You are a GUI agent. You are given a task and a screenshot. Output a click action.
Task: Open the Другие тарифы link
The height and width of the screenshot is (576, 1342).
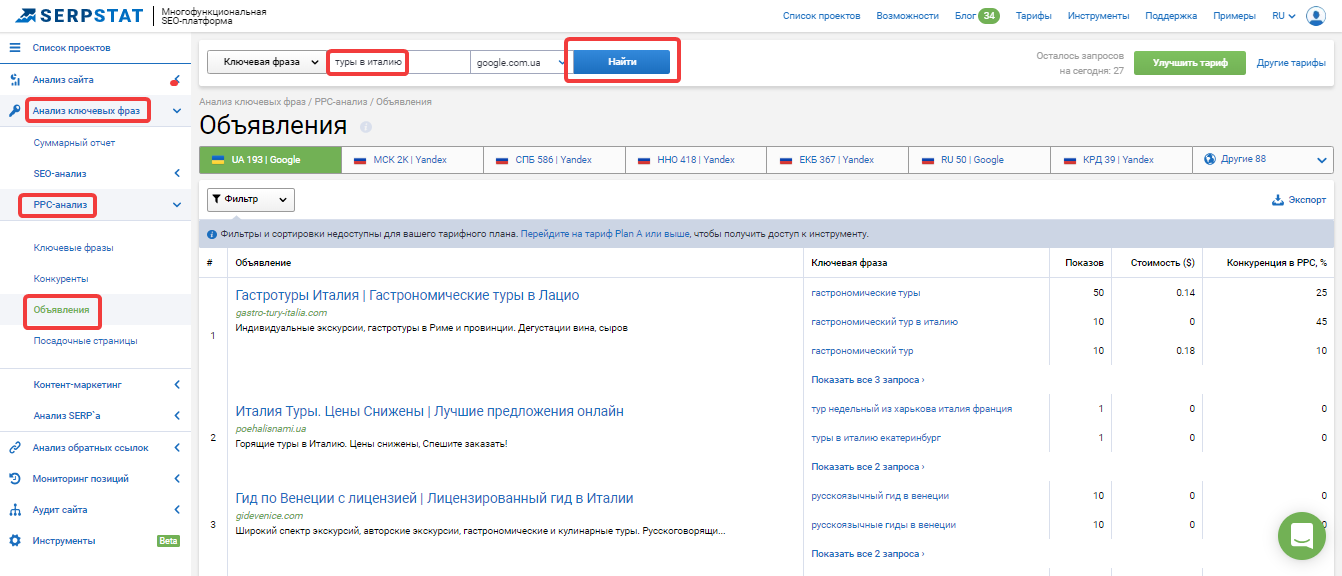[x=1291, y=62]
